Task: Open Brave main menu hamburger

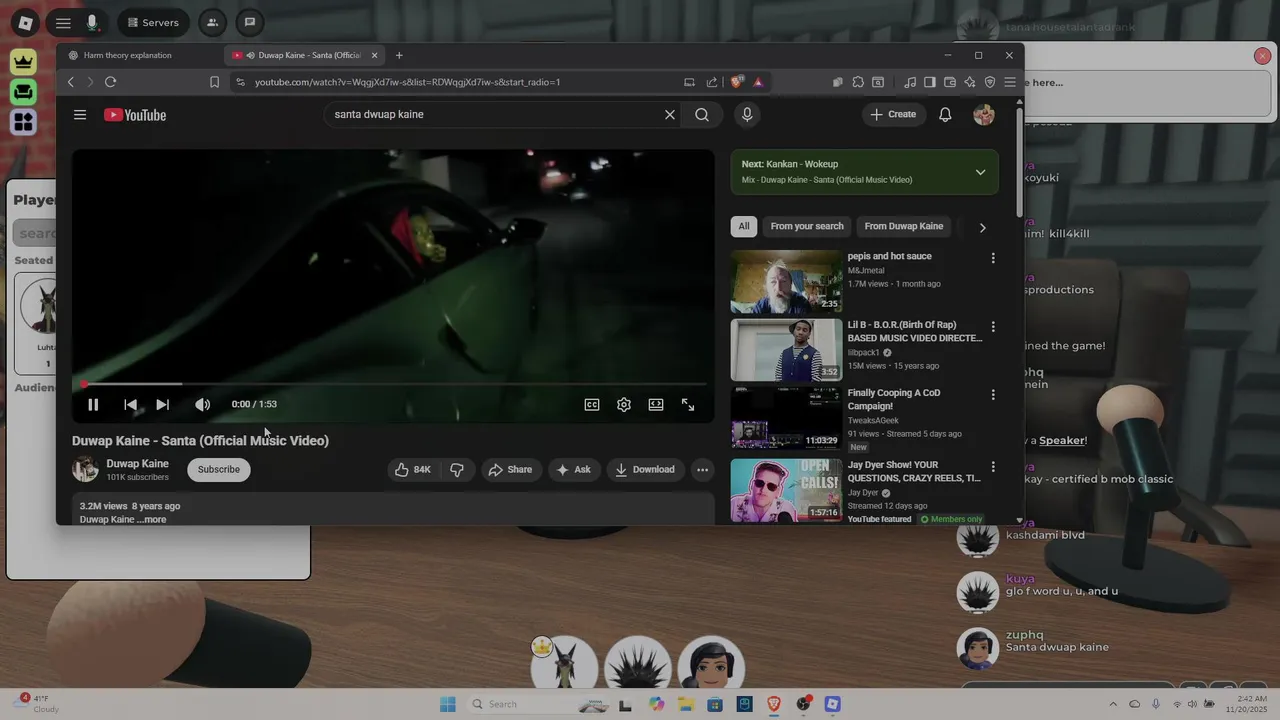Action: 1010,82
